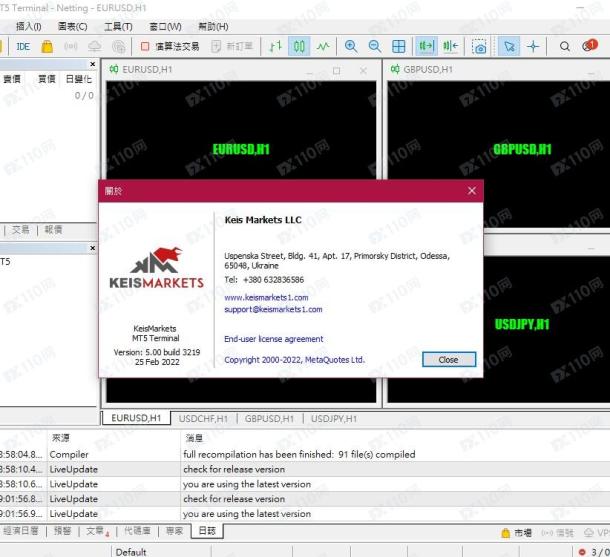The image size is (610, 557).
Task: Click the Signals radio-wave toolbar icon
Action: pos(70,47)
